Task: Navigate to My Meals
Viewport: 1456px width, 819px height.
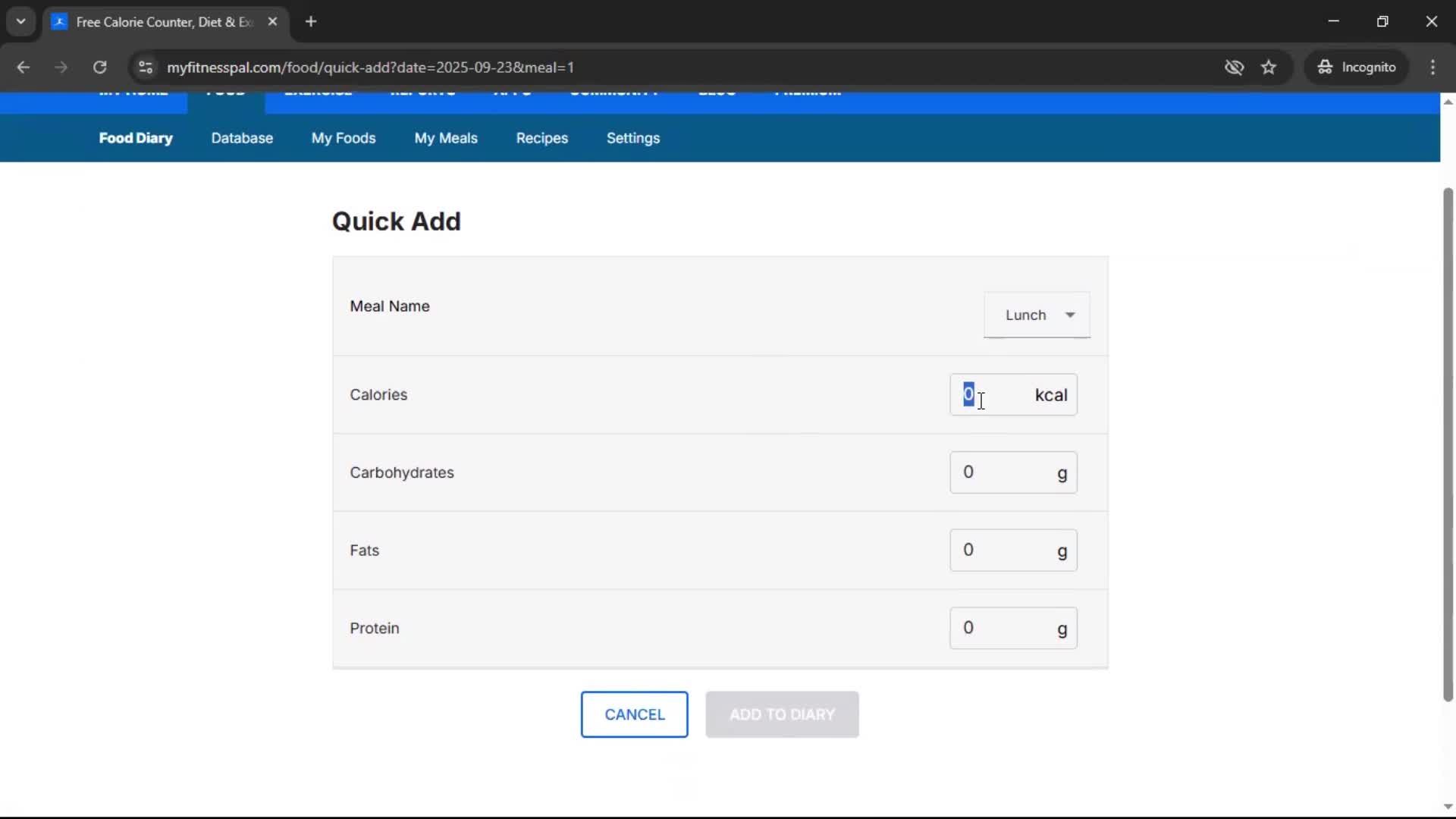Action: [446, 138]
